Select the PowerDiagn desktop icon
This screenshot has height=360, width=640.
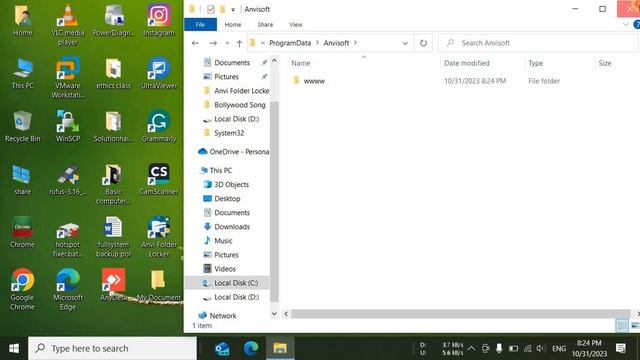click(113, 20)
